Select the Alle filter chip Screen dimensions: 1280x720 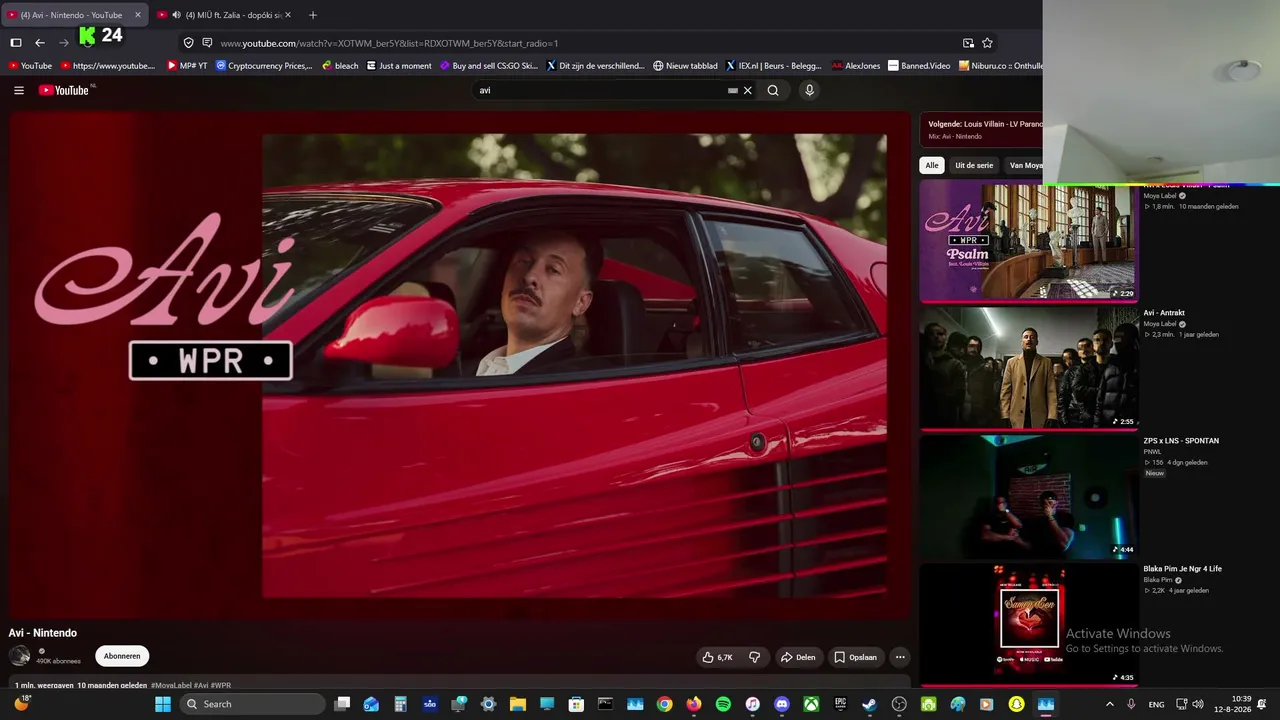click(932, 165)
